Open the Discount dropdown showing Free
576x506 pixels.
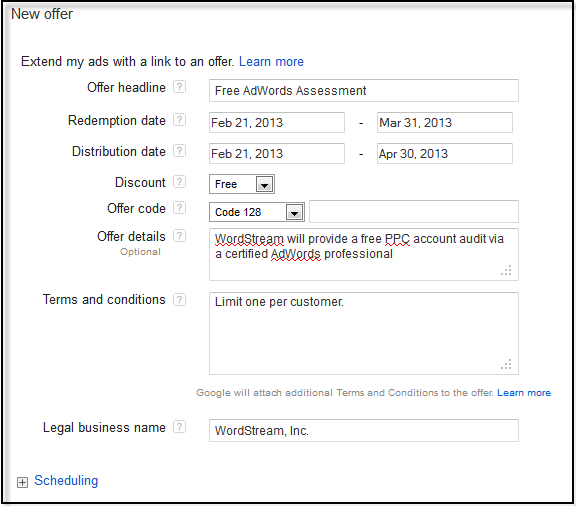coord(242,184)
